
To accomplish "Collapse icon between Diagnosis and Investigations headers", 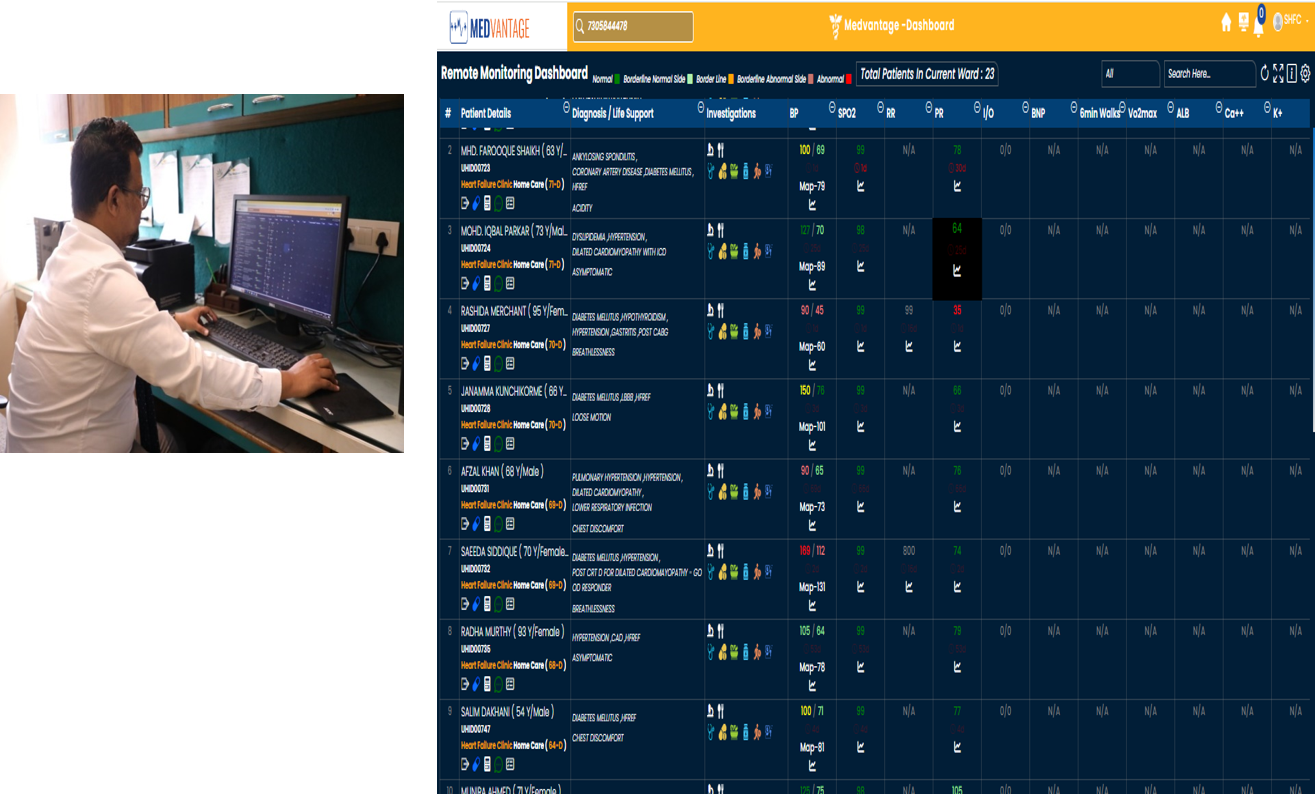I will [700, 107].
